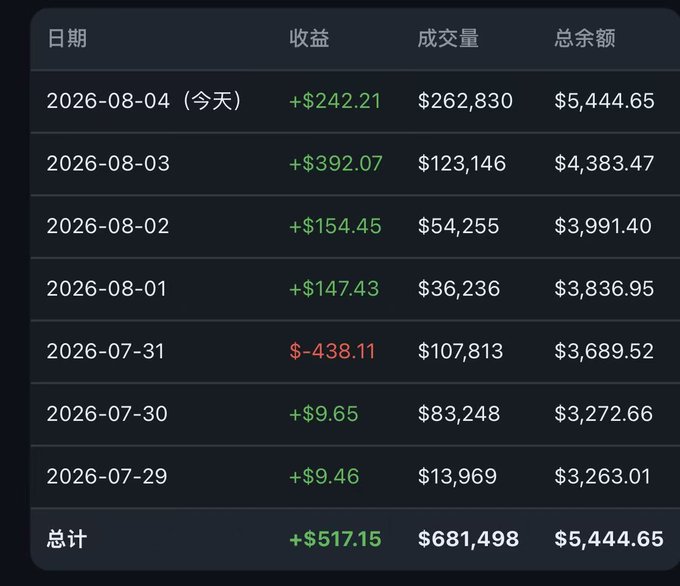Image resolution: width=680 pixels, height=586 pixels.
Task: Click the $262,830 volume value
Action: pos(465,101)
